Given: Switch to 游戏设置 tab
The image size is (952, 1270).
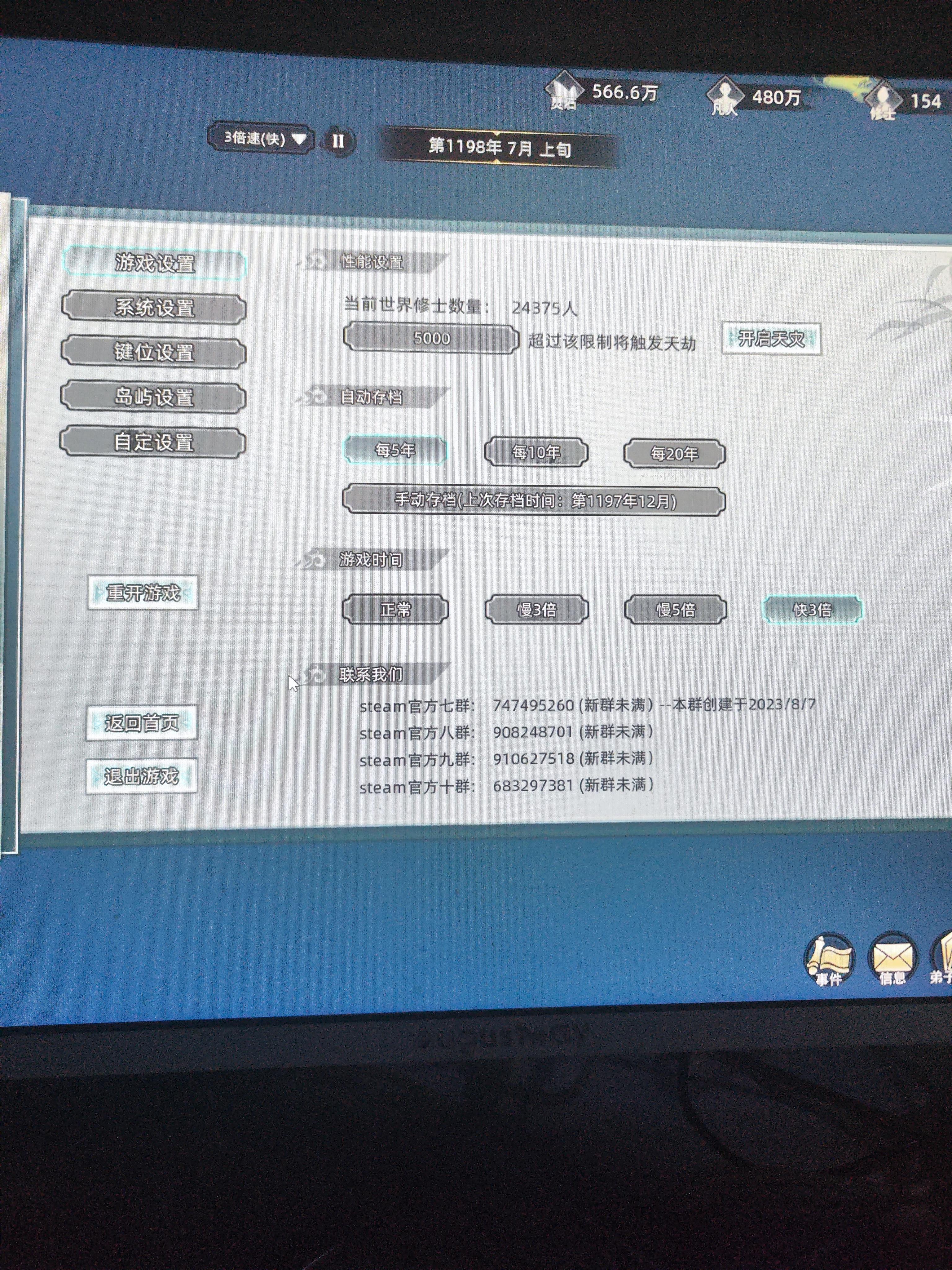Looking at the screenshot, I should (x=154, y=264).
